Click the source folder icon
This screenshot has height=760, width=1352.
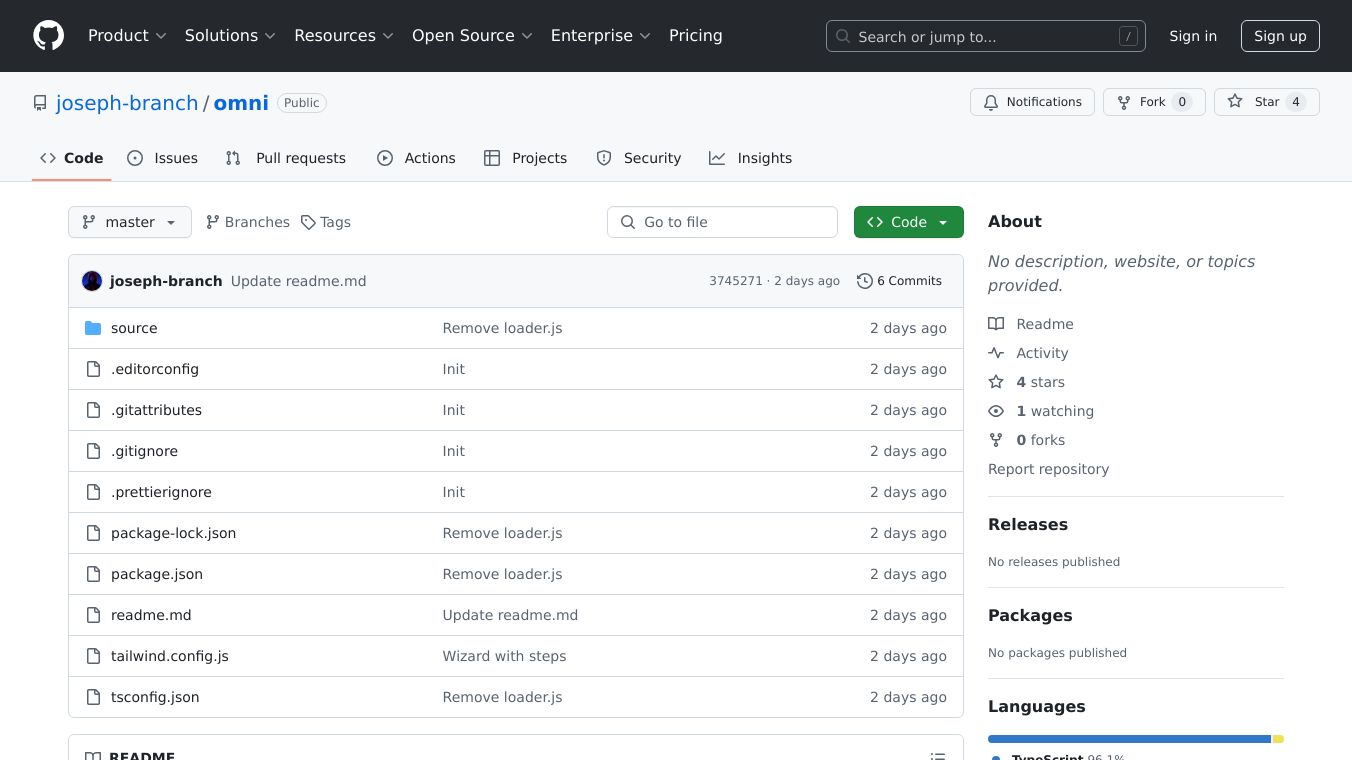93,328
